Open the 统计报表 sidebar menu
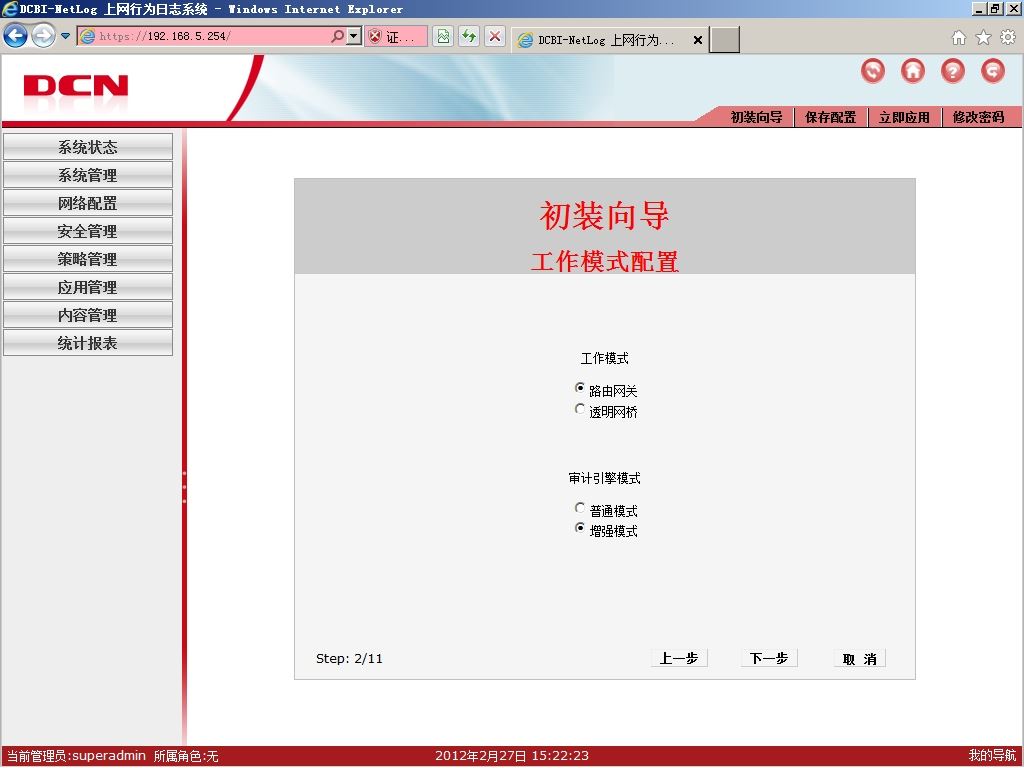 88,343
